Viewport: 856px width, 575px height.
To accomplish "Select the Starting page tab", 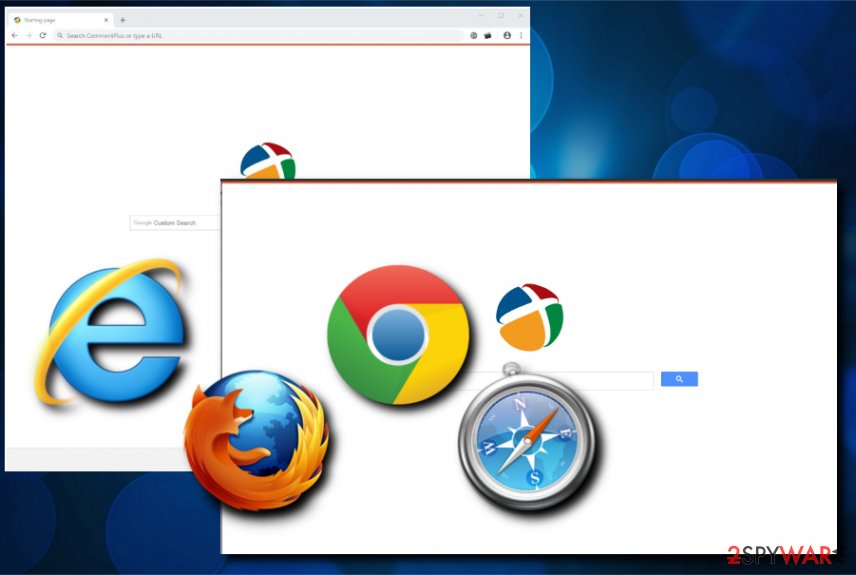I will tap(61, 20).
